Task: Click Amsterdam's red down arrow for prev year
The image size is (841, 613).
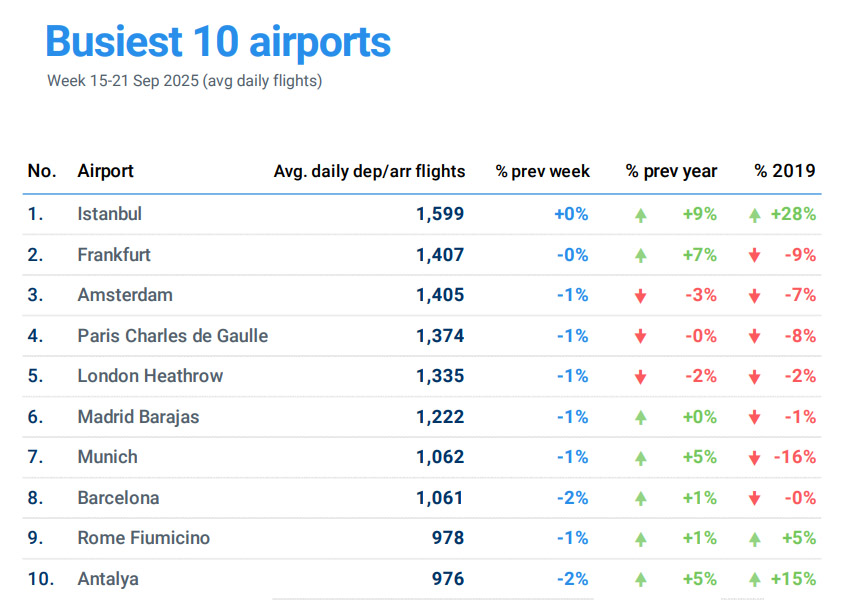Action: pos(641,296)
